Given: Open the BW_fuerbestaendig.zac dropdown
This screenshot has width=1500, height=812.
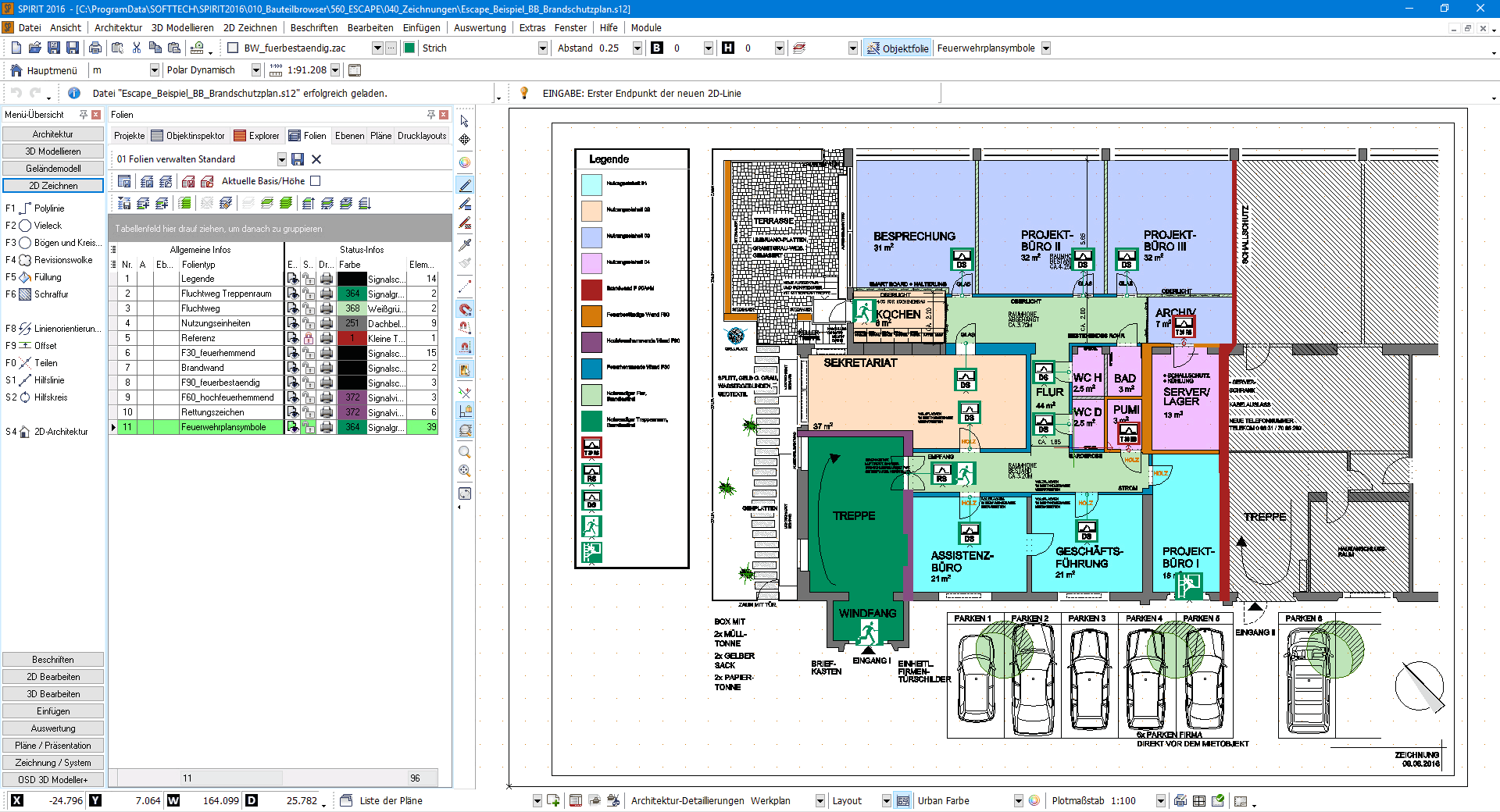Looking at the screenshot, I should [377, 48].
